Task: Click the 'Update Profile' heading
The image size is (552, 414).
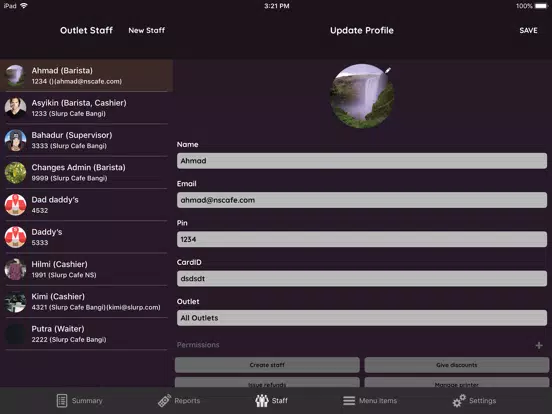Action: pyautogui.click(x=362, y=30)
